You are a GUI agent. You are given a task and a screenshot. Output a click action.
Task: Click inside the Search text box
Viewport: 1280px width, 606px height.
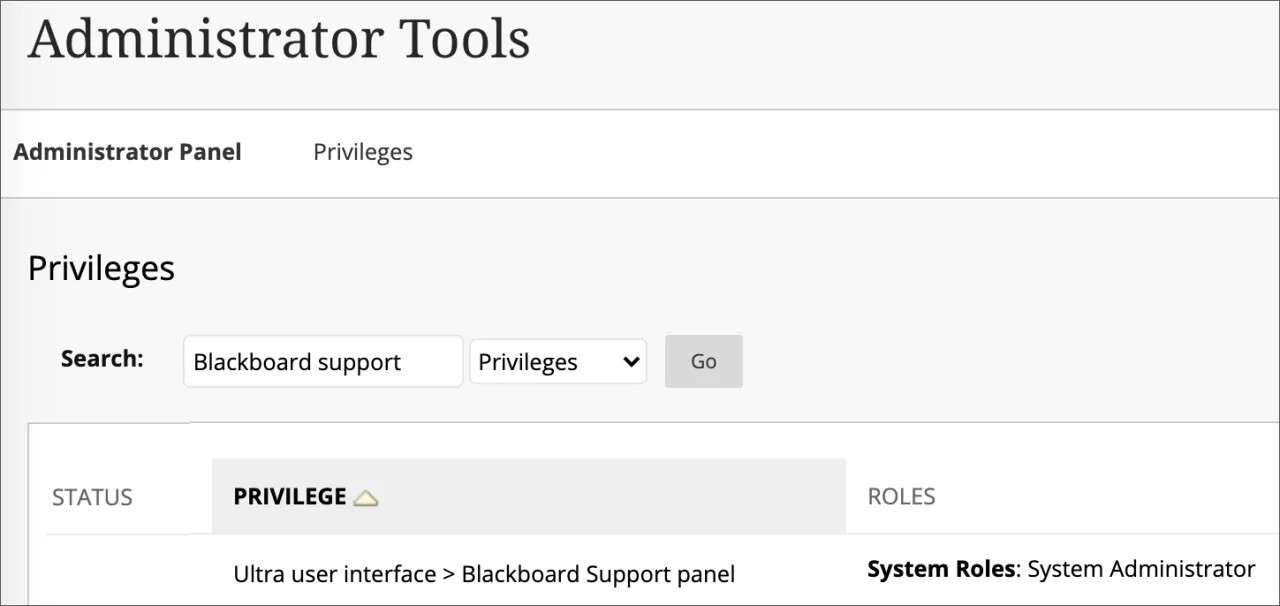pyautogui.click(x=322, y=361)
